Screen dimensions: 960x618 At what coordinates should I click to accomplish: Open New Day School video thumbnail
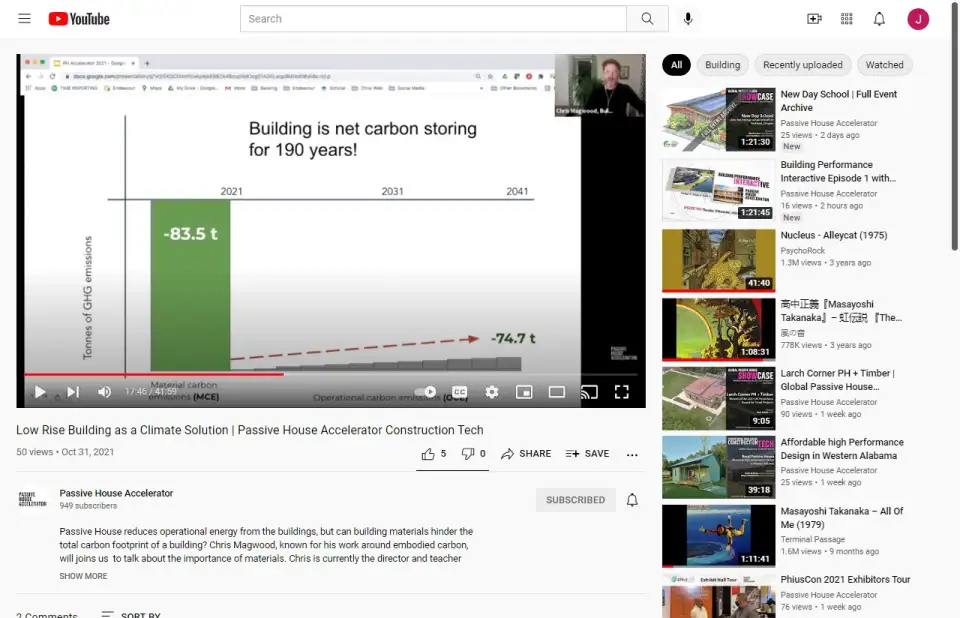[x=718, y=120]
